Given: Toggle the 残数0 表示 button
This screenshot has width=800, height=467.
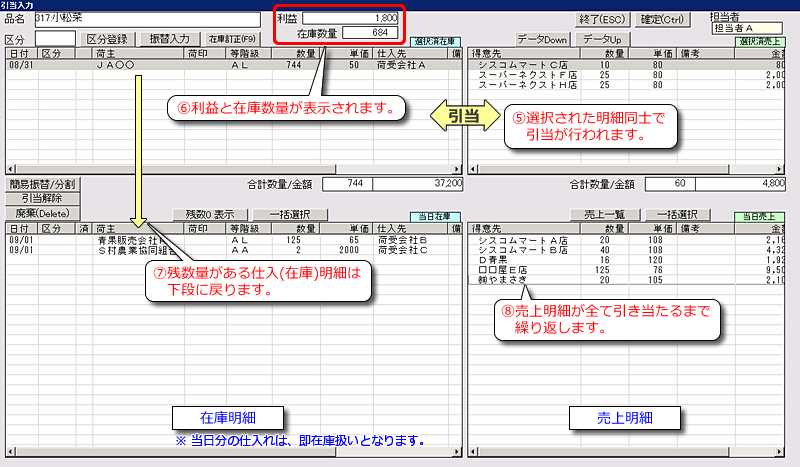Looking at the screenshot, I should [210, 214].
